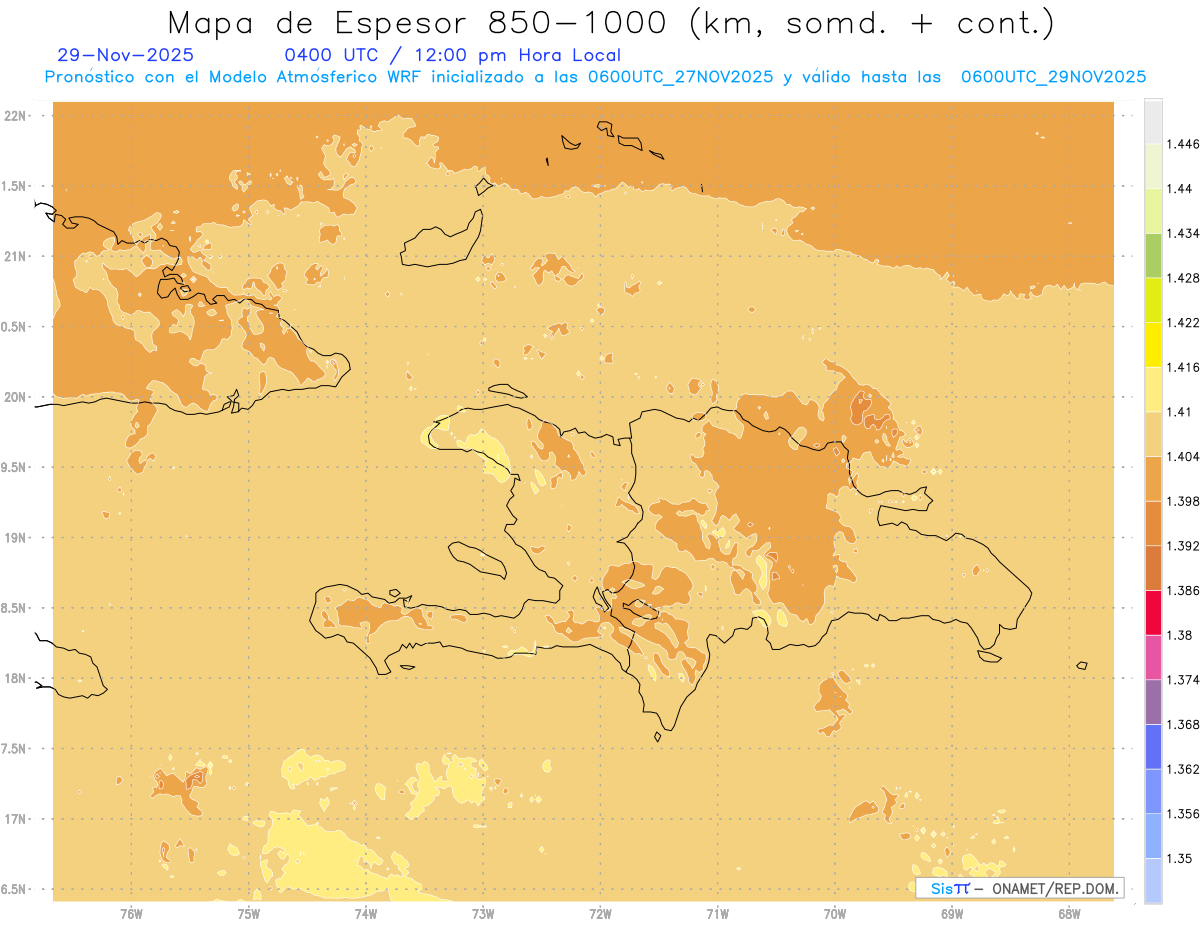
Task: Click the legend value 1.362
Action: 1184,769
